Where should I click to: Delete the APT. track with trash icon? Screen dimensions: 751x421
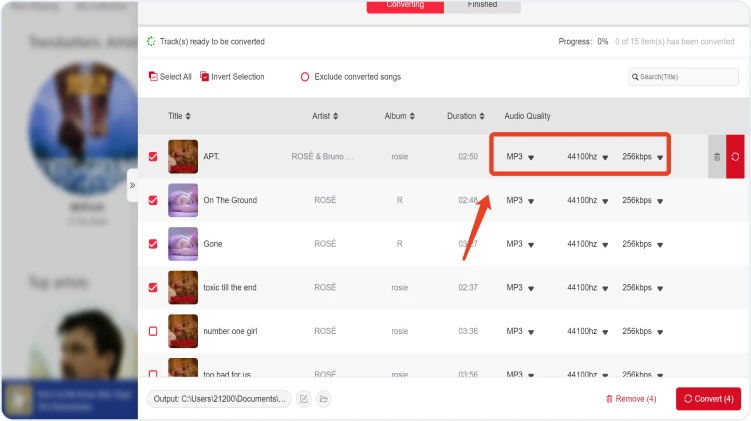(716, 157)
